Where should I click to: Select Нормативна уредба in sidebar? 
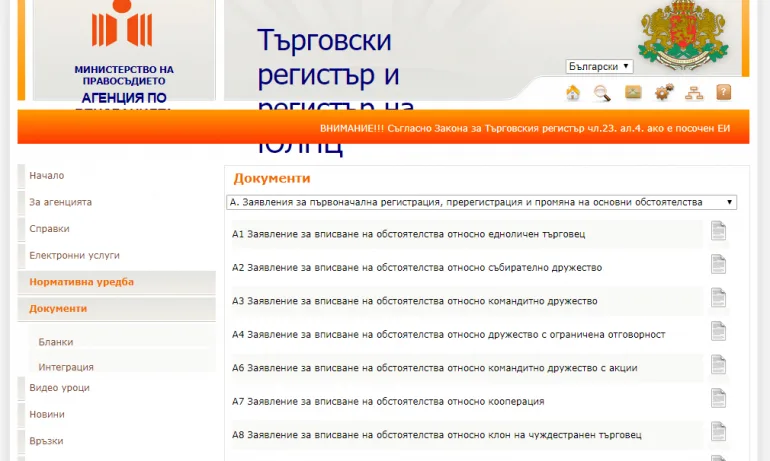pos(116,282)
